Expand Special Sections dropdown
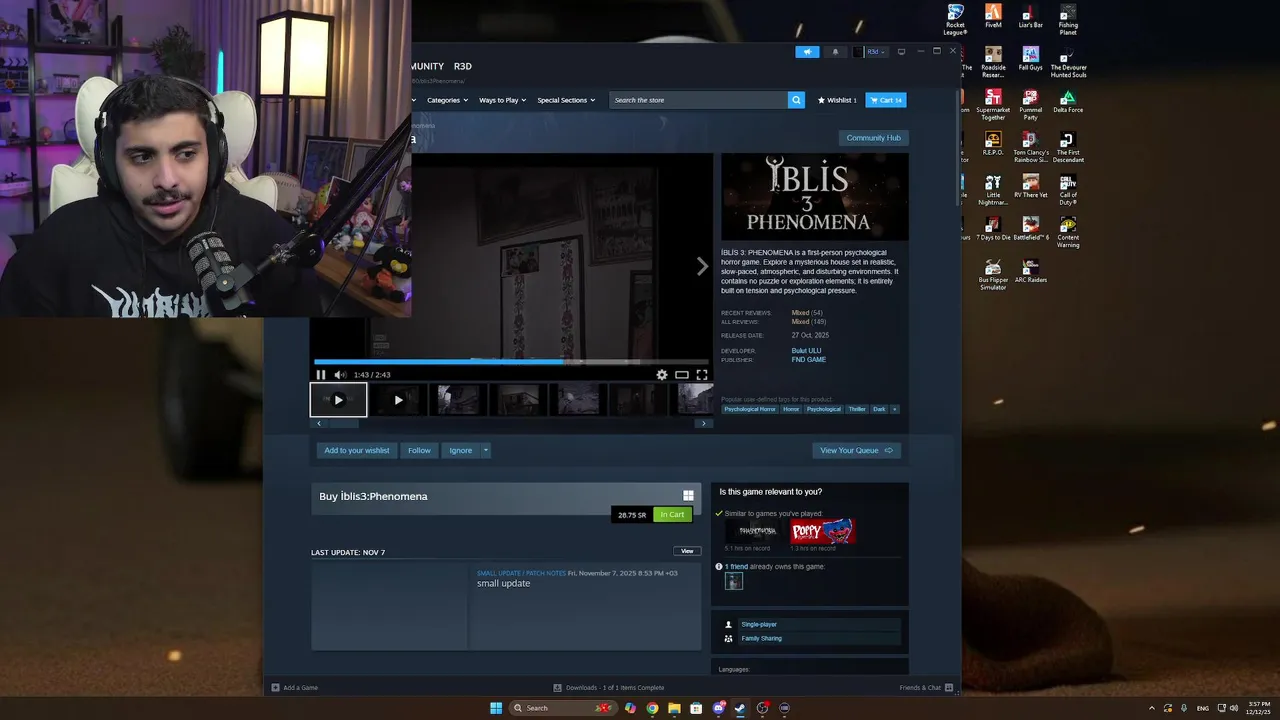The width and height of the screenshot is (1280, 720). (566, 100)
